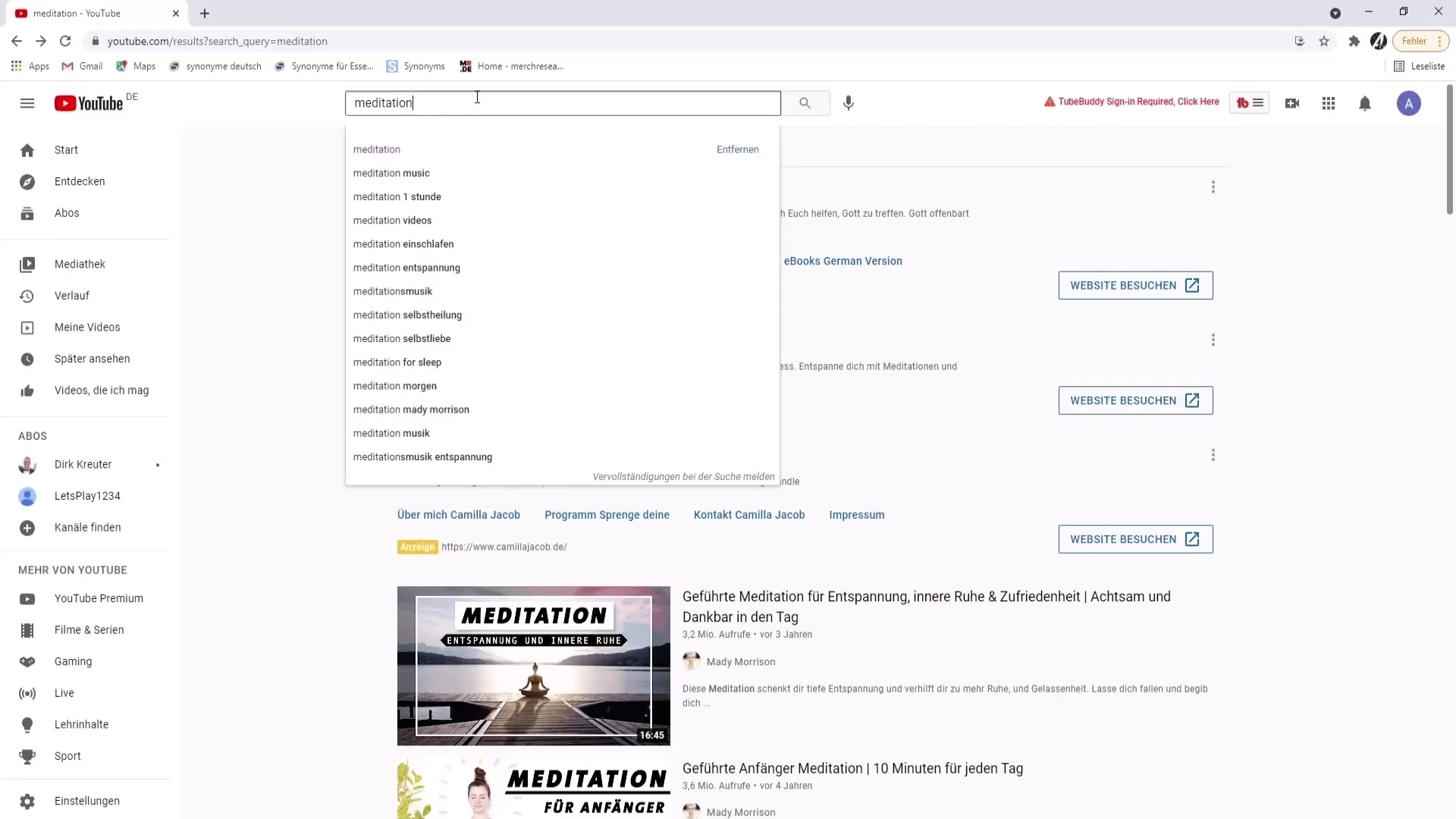Image resolution: width=1456 pixels, height=819 pixels.
Task: Click 'Entfernen' to remove search history
Action: tap(737, 149)
